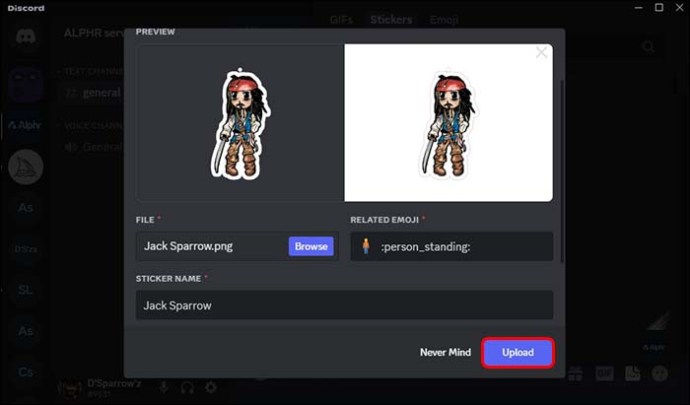The image size is (690, 405).
Task: Click the Sticker Name text field
Action: [344, 305]
